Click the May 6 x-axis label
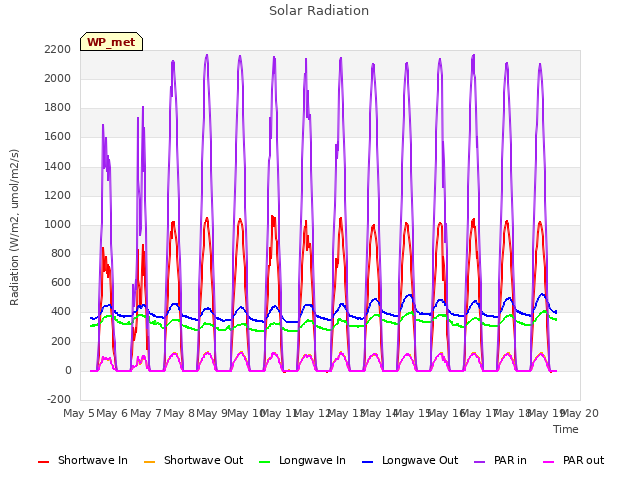The image size is (640, 480). click(112, 413)
